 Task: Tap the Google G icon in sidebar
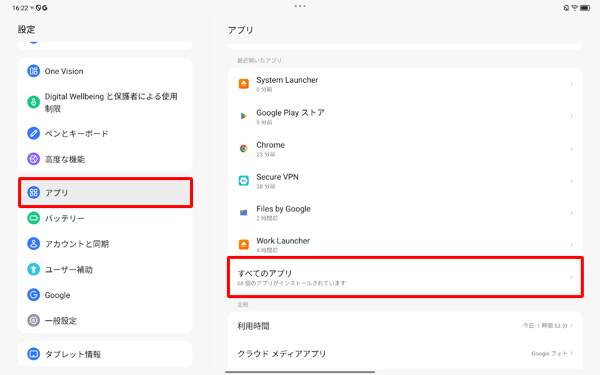coord(33,295)
